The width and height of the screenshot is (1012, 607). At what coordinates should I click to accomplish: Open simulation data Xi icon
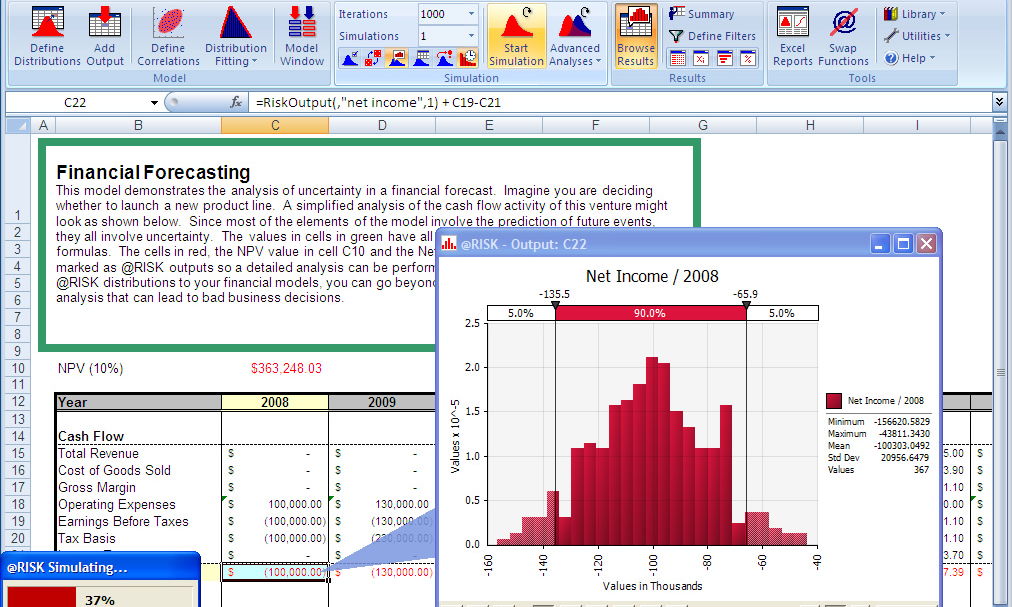click(701, 59)
